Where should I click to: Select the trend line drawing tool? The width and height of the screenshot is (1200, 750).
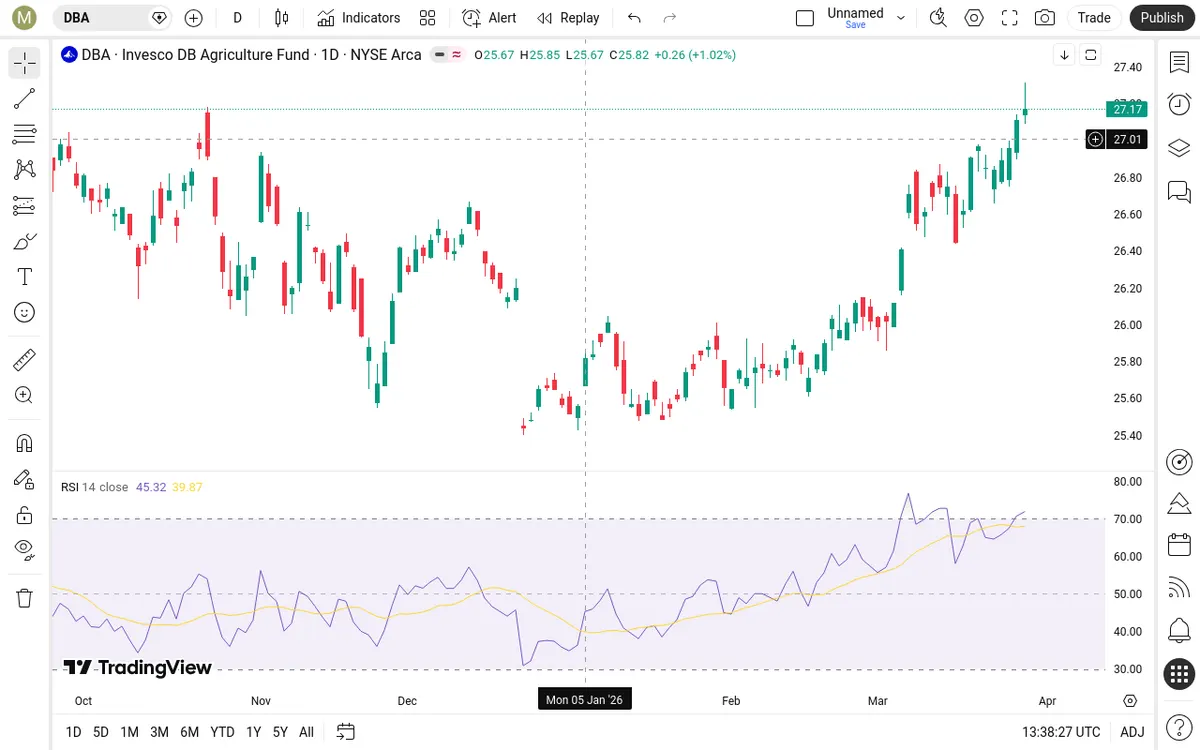[x=25, y=99]
